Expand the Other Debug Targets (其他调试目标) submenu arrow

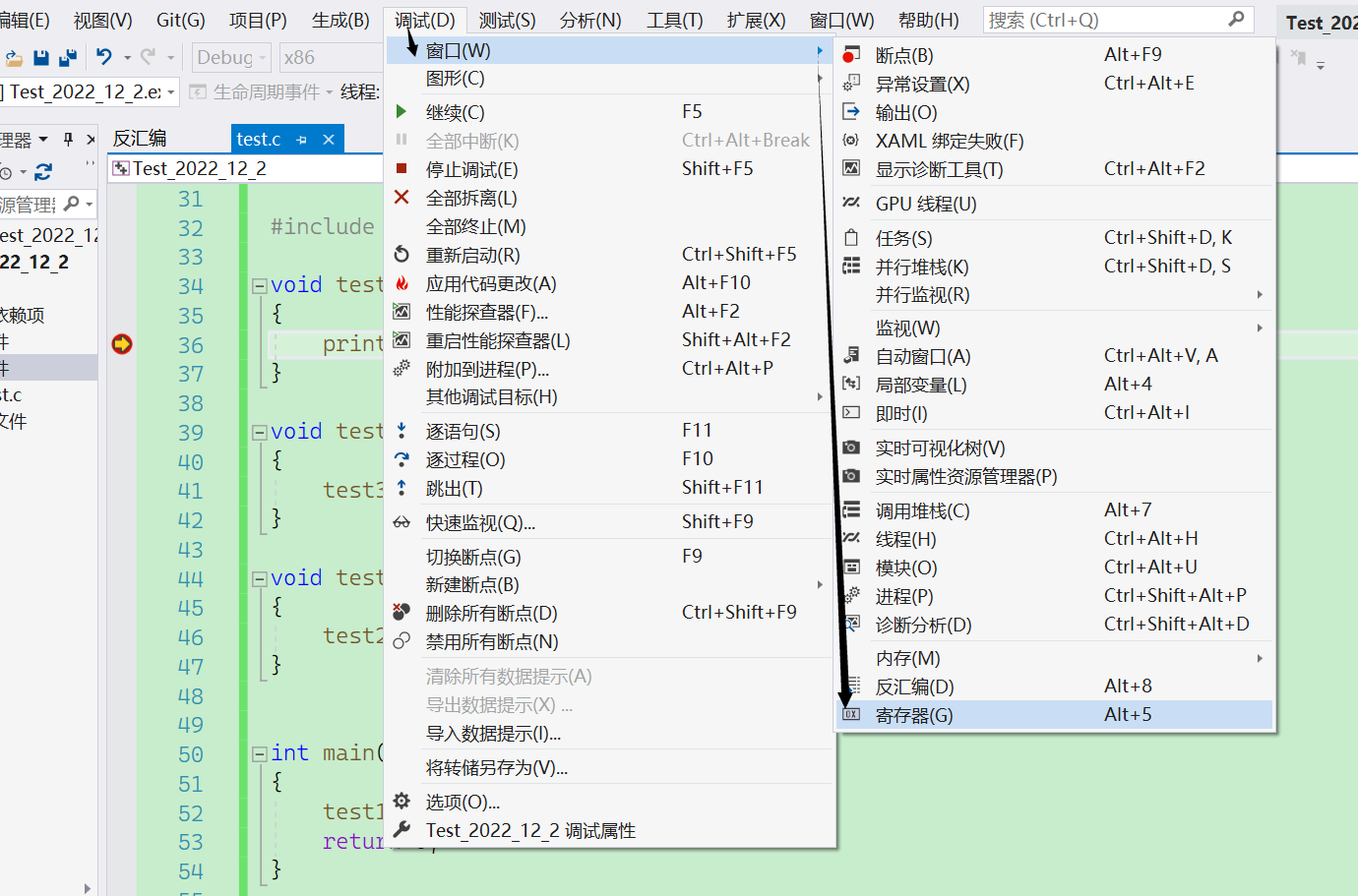(x=820, y=397)
